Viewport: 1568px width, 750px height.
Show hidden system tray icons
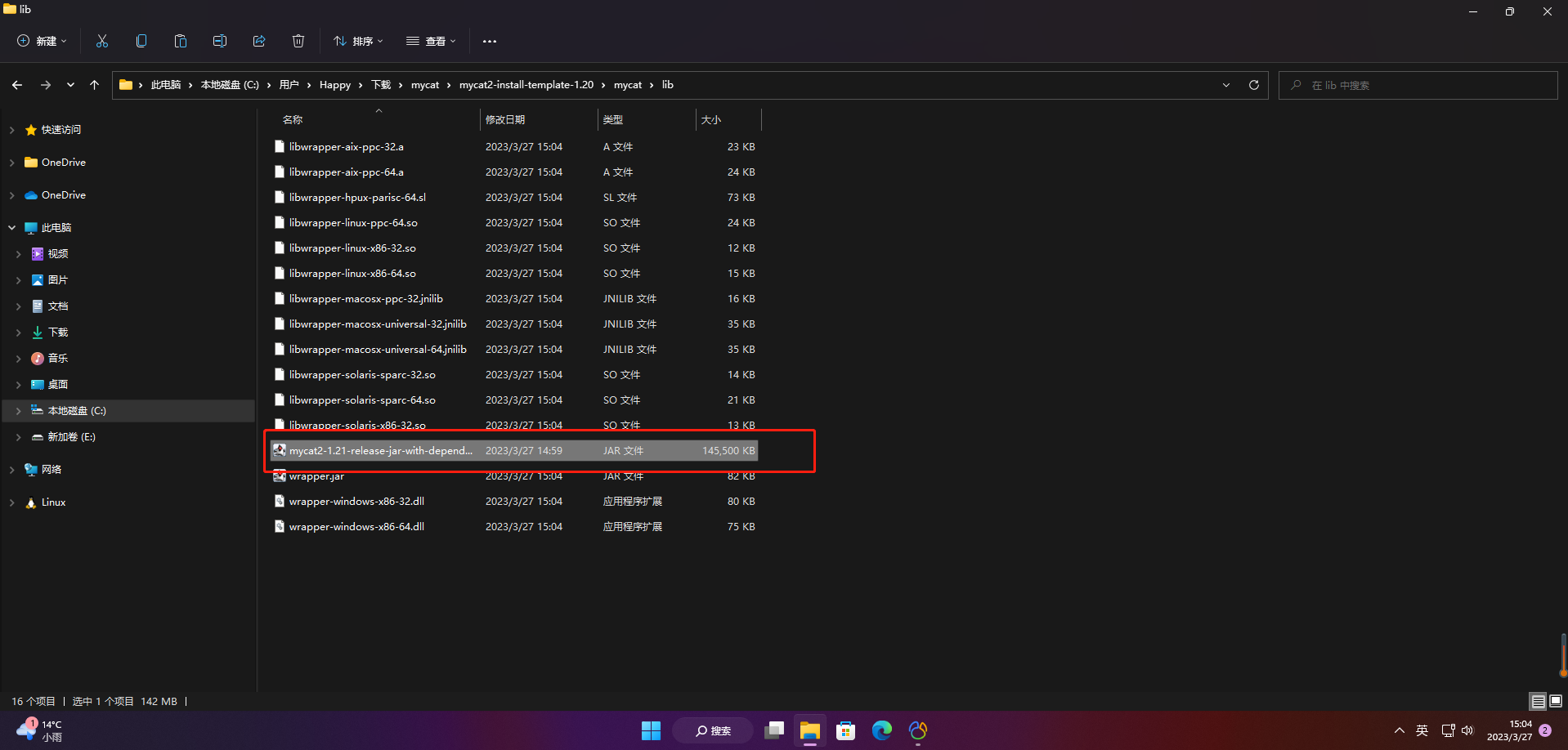click(1400, 730)
